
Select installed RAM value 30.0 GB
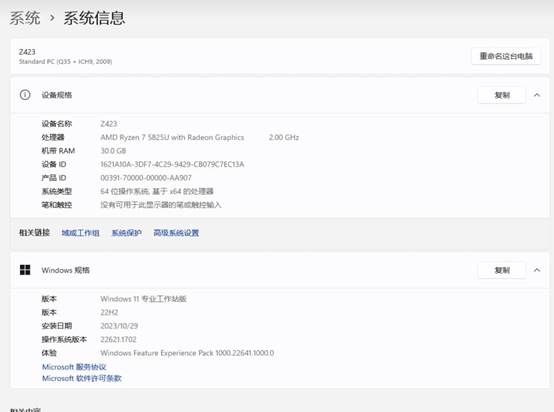(x=113, y=151)
